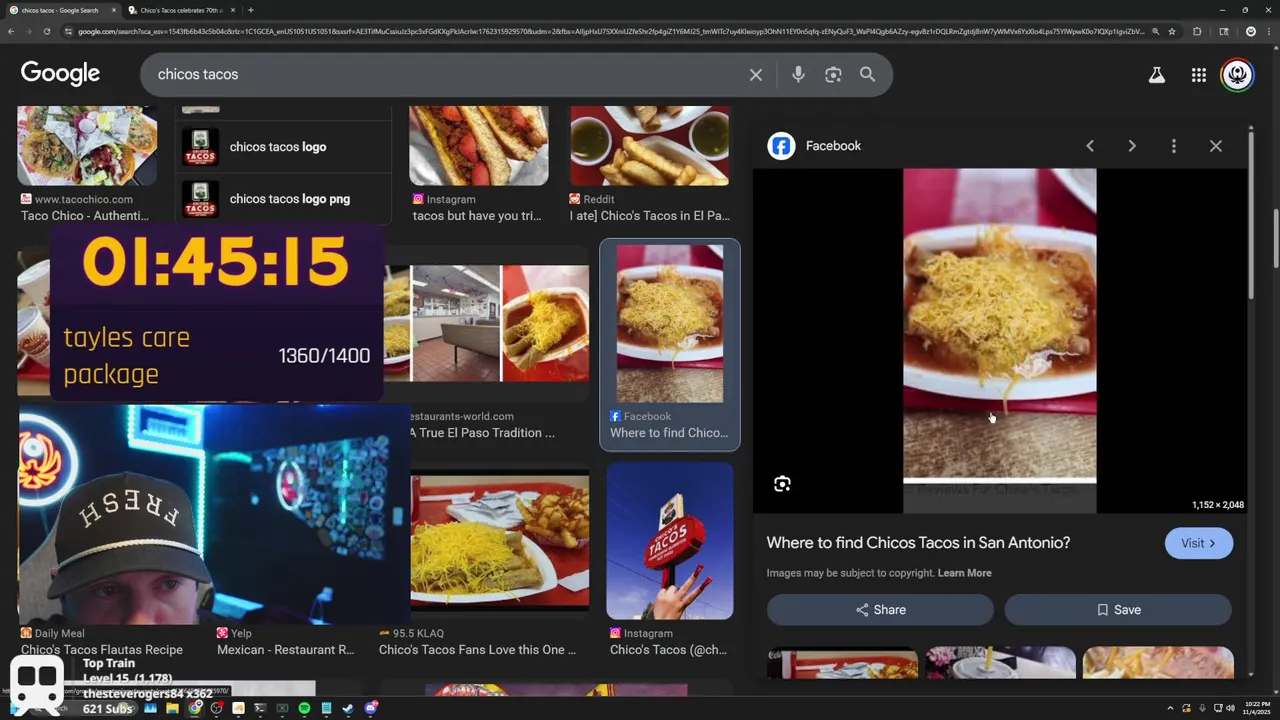Show hidden tray icons chevron in taskbar
Screen dimensions: 1280x720
click(1171, 709)
